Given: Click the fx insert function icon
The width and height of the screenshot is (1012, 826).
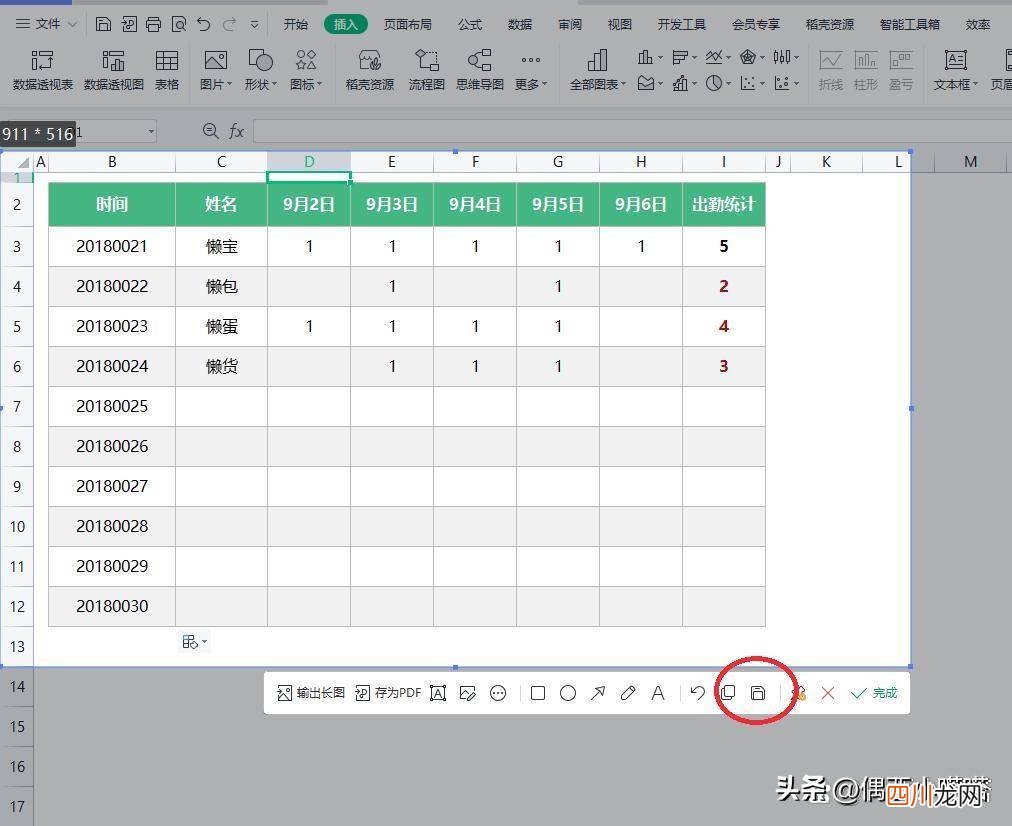Looking at the screenshot, I should tap(236, 132).
